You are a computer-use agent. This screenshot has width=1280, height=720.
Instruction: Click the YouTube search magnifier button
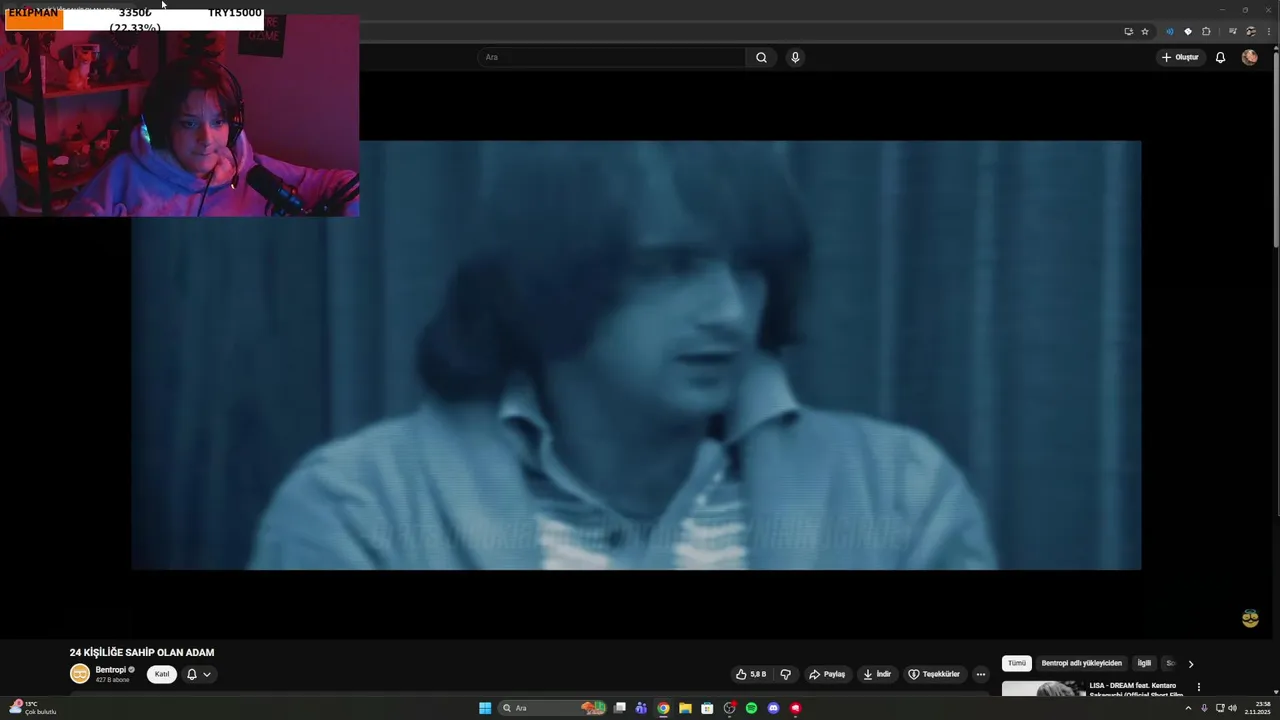tap(761, 57)
